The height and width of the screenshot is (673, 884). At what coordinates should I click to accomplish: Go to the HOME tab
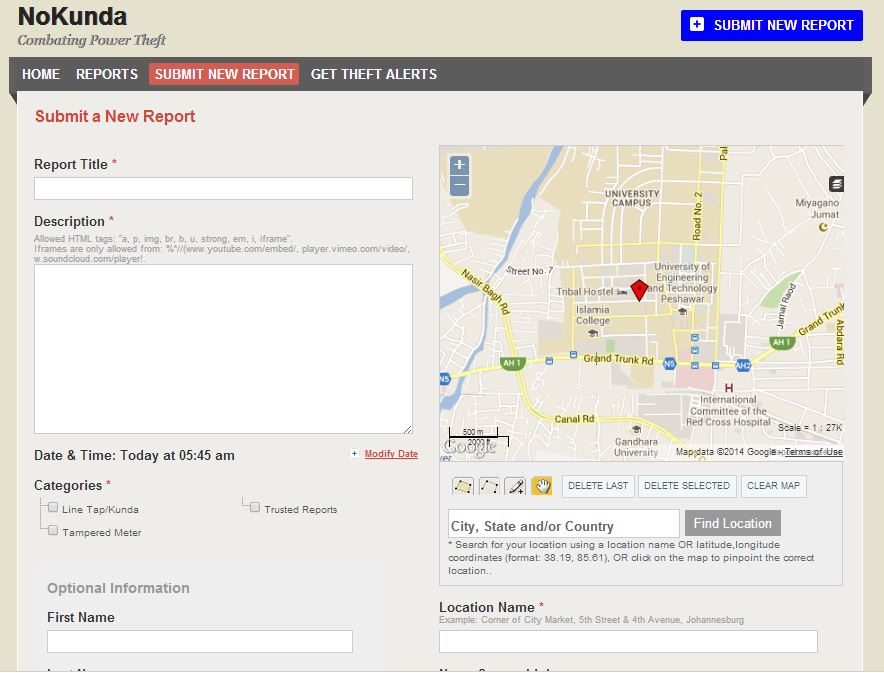[x=41, y=74]
